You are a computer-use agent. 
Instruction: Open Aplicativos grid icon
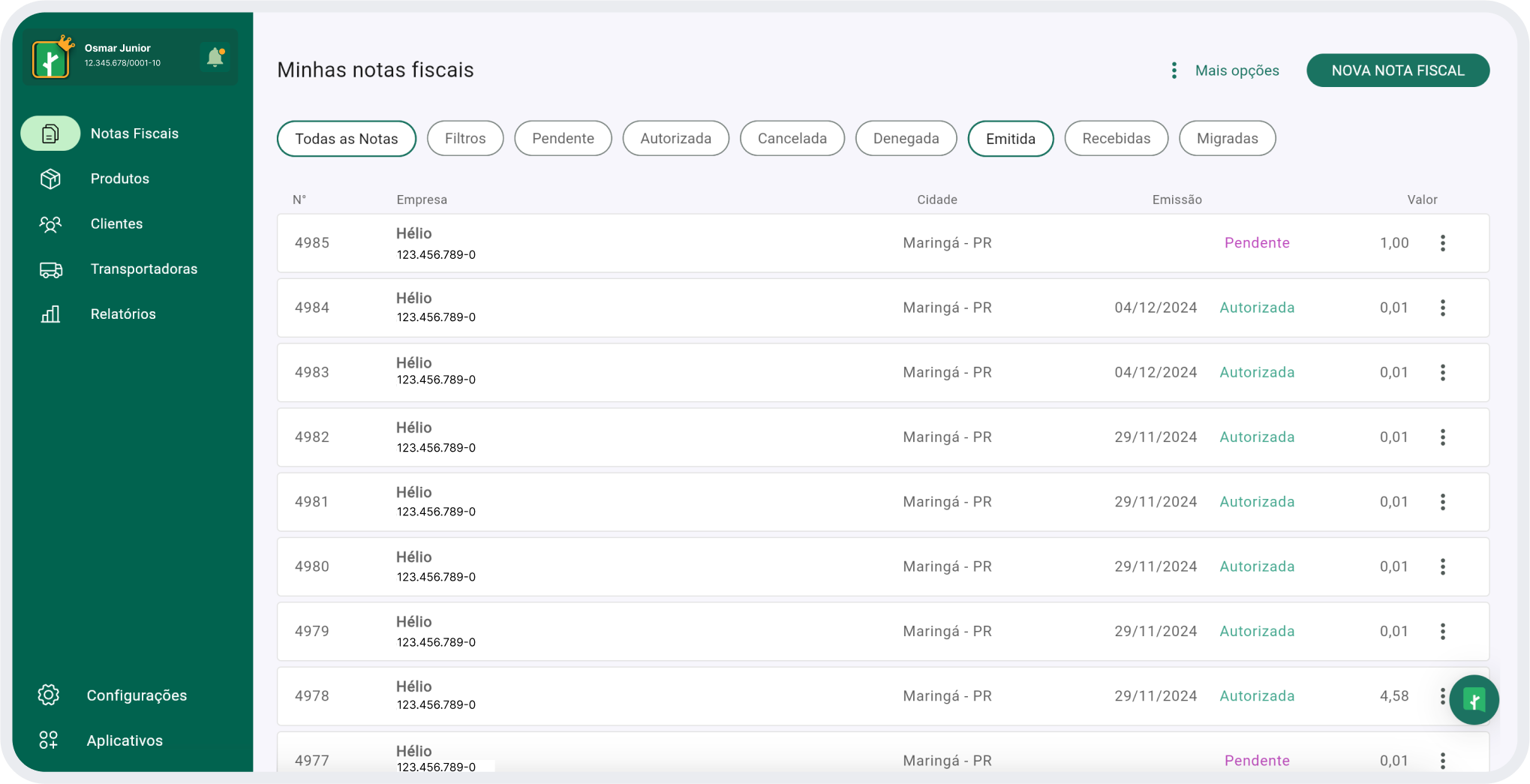49,740
